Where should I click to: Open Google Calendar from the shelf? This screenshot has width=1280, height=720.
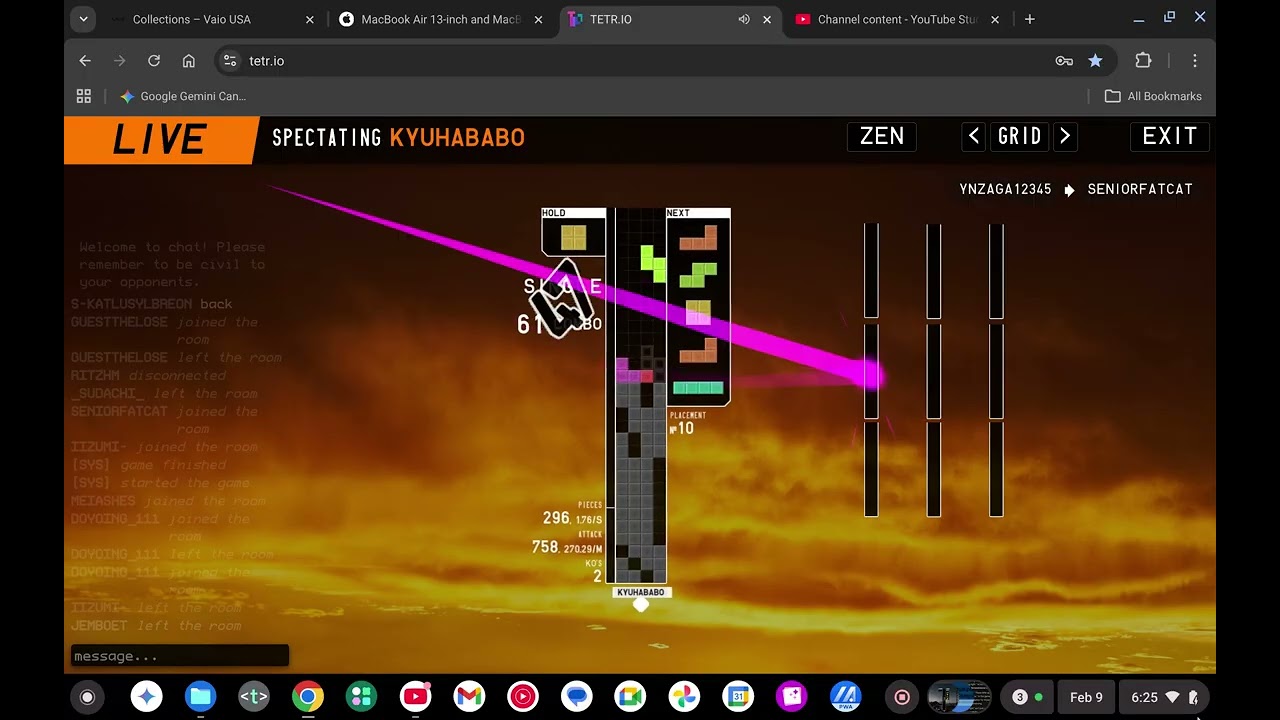click(739, 697)
